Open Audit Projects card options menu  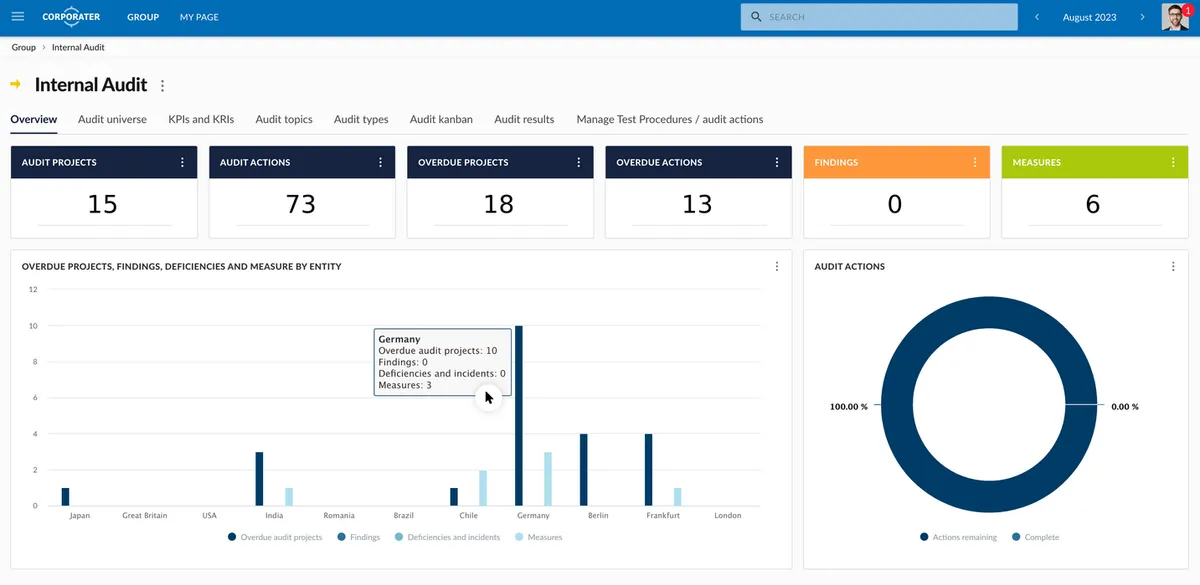[x=182, y=162]
